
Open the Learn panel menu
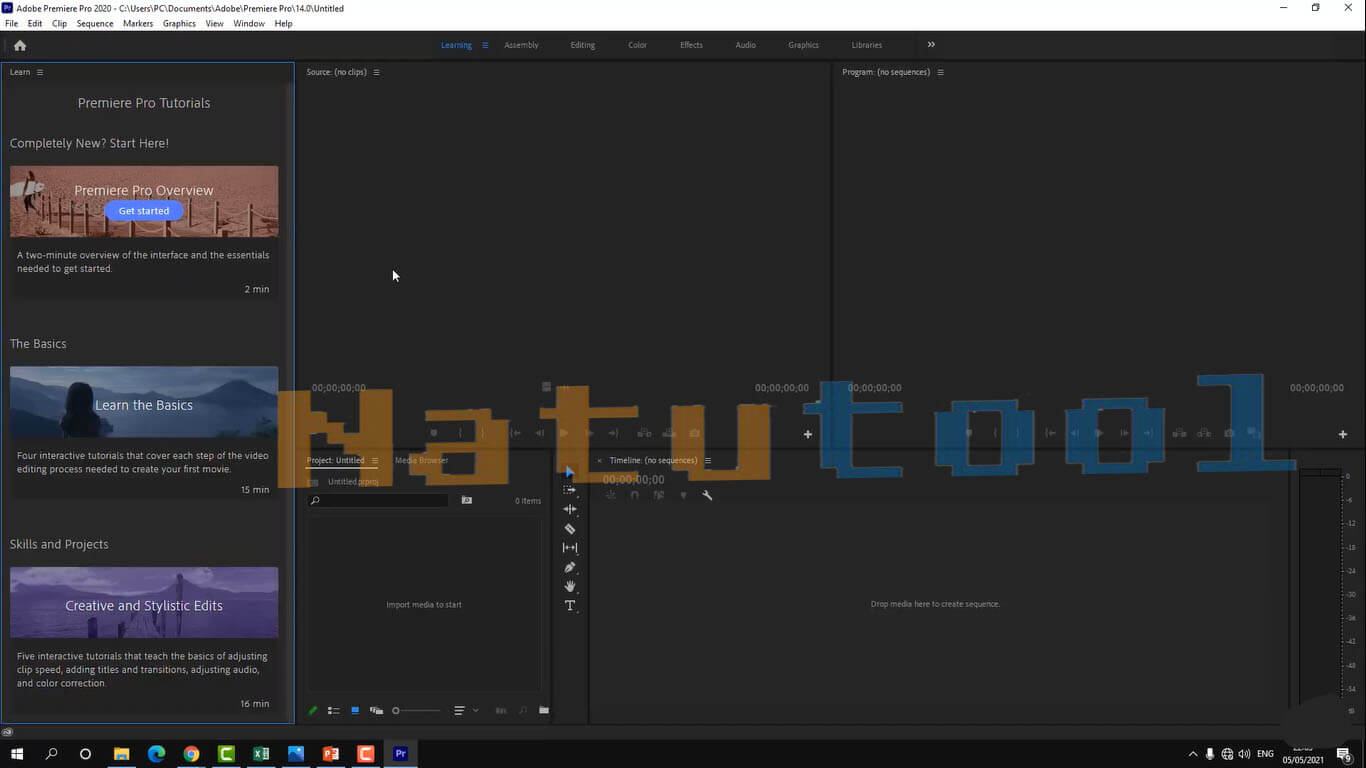[40, 72]
